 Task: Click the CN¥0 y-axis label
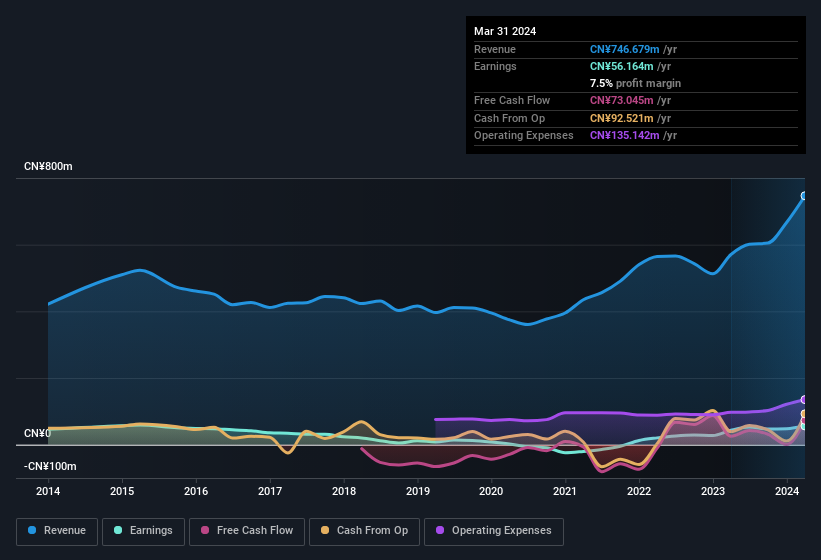(x=37, y=433)
